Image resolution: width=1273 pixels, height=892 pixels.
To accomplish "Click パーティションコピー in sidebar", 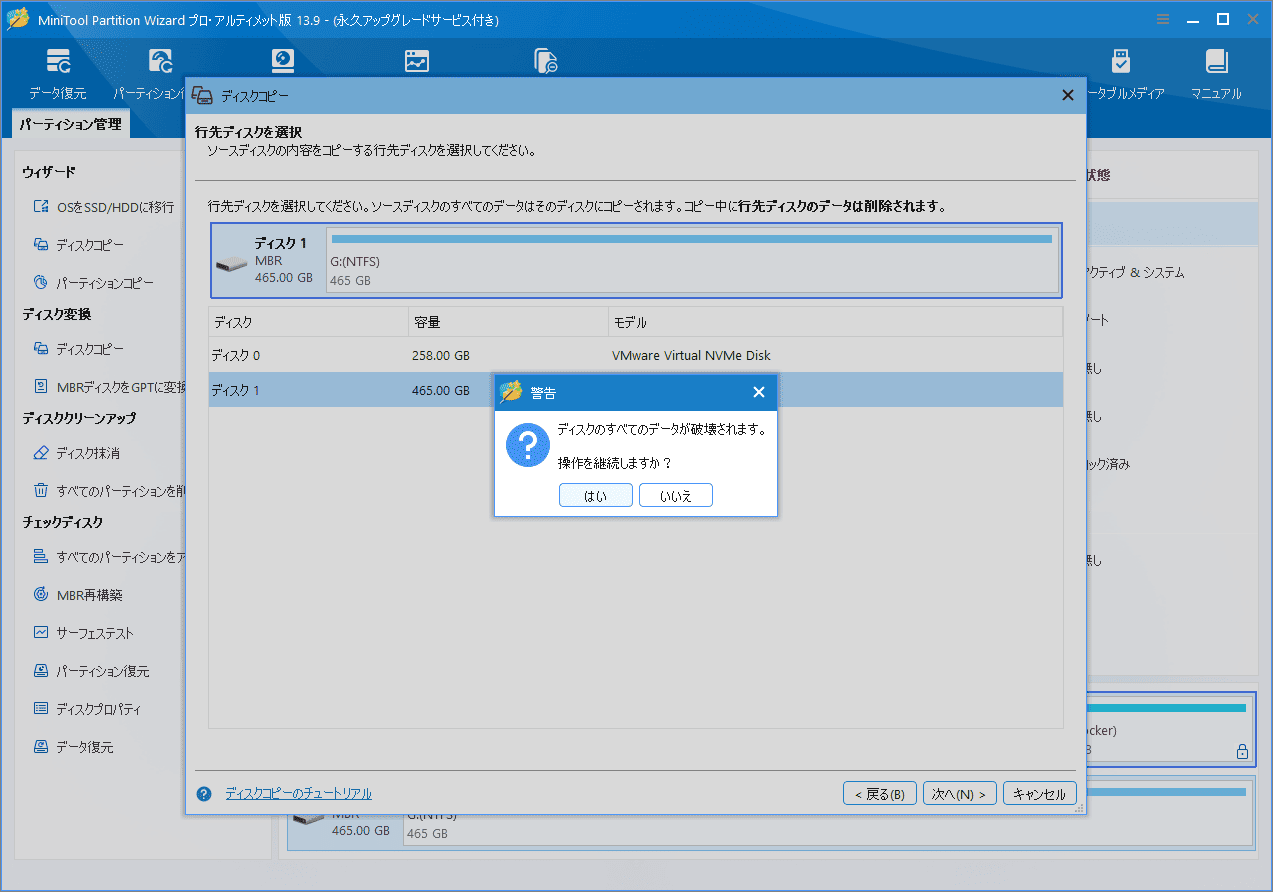I will 105,283.
